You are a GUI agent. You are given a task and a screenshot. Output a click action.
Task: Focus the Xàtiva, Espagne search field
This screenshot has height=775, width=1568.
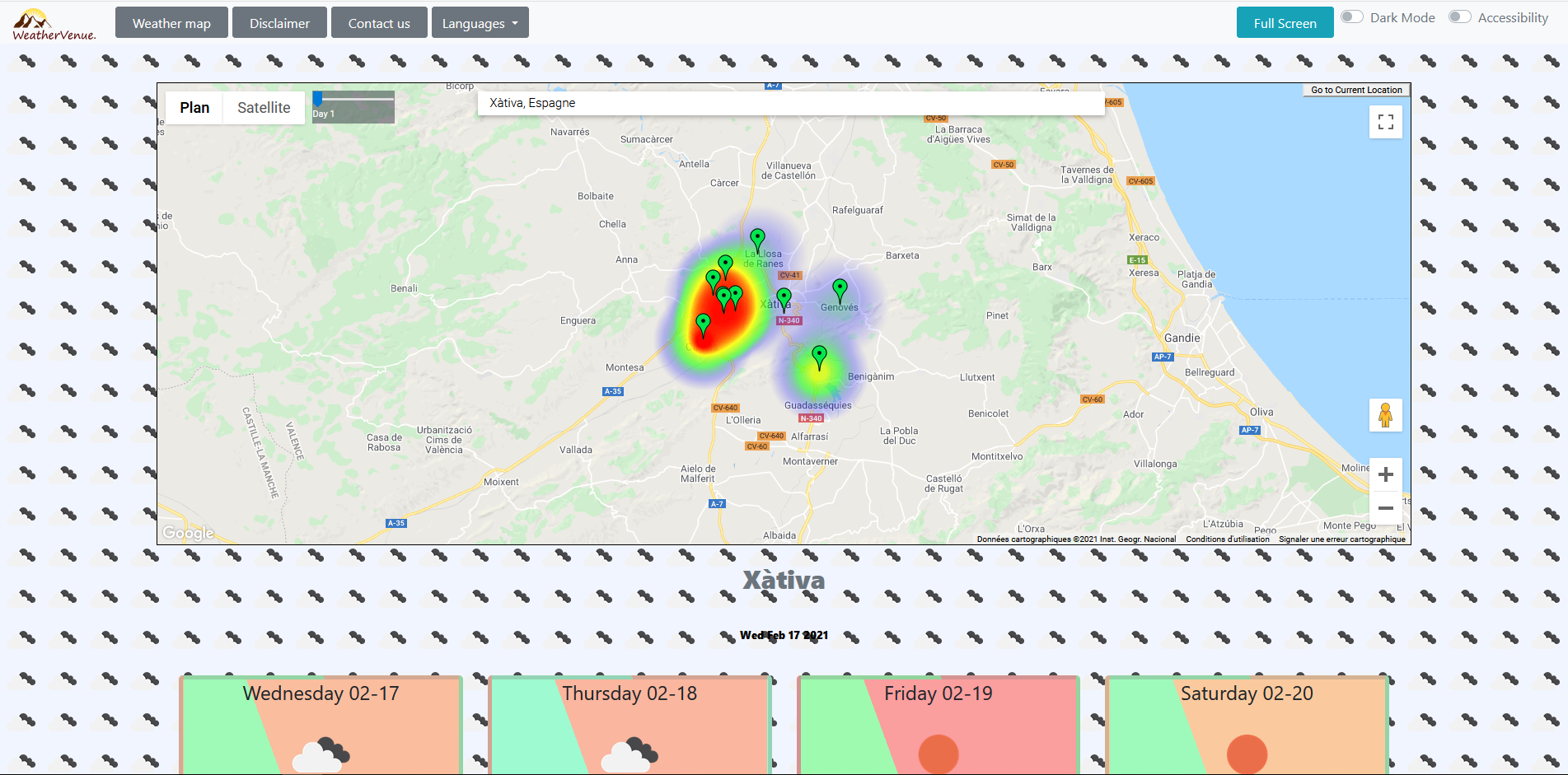coord(791,103)
